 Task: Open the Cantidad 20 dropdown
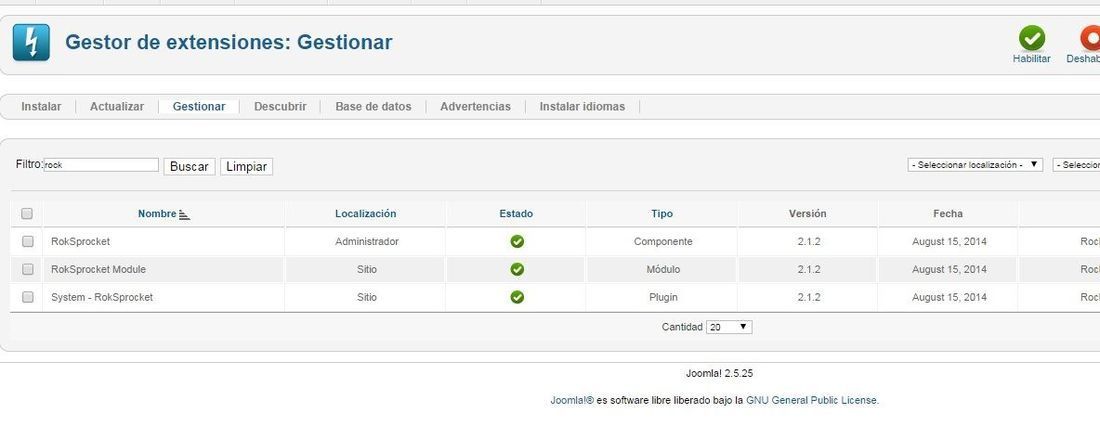[729, 327]
